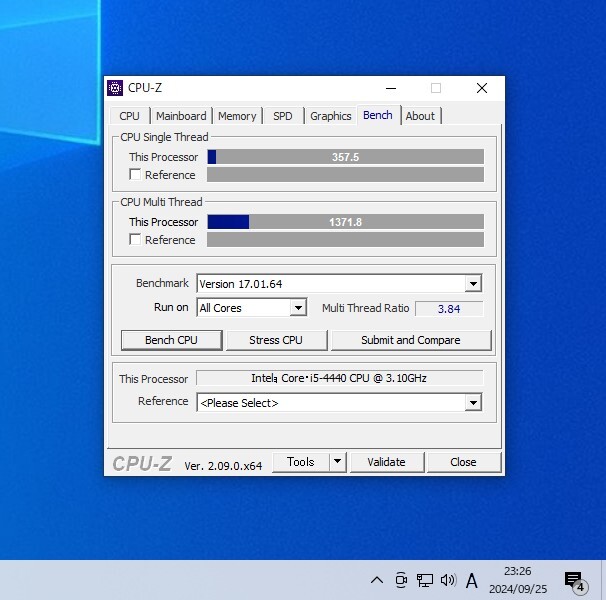Screen dimensions: 606x600
Task: Switch to the CPU tab
Action: [x=129, y=116]
